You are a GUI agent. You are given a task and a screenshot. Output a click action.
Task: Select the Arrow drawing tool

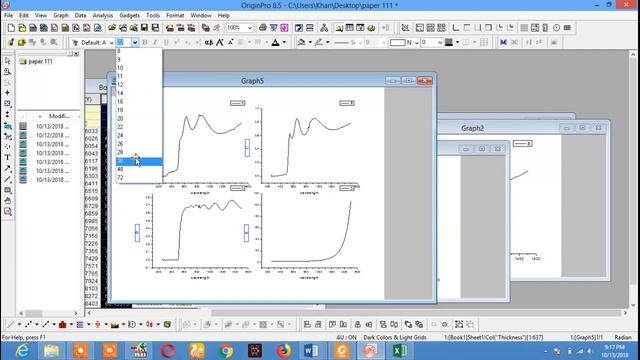[x=7, y=168]
